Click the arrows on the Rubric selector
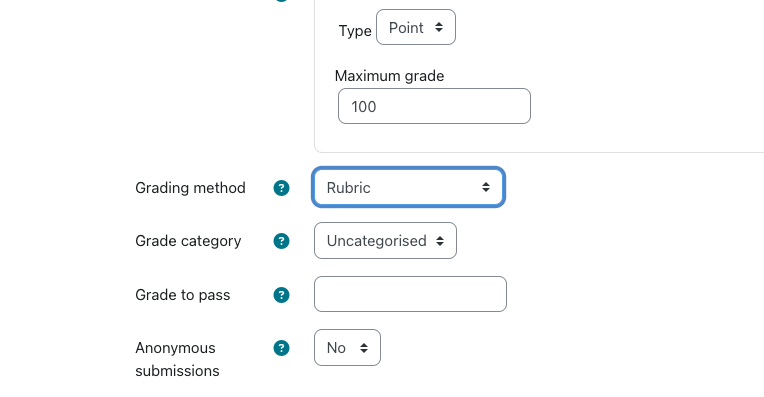Image resolution: width=764 pixels, height=397 pixels. tap(486, 187)
